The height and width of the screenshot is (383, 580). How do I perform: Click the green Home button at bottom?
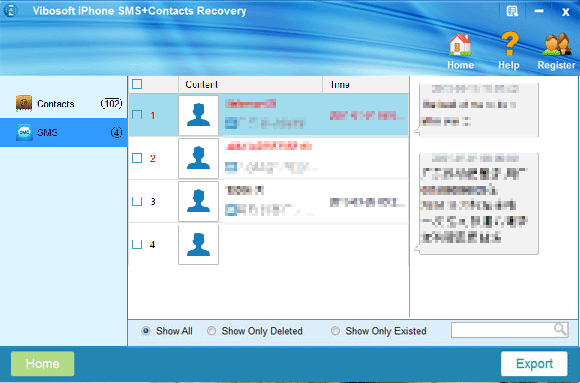[x=43, y=363]
